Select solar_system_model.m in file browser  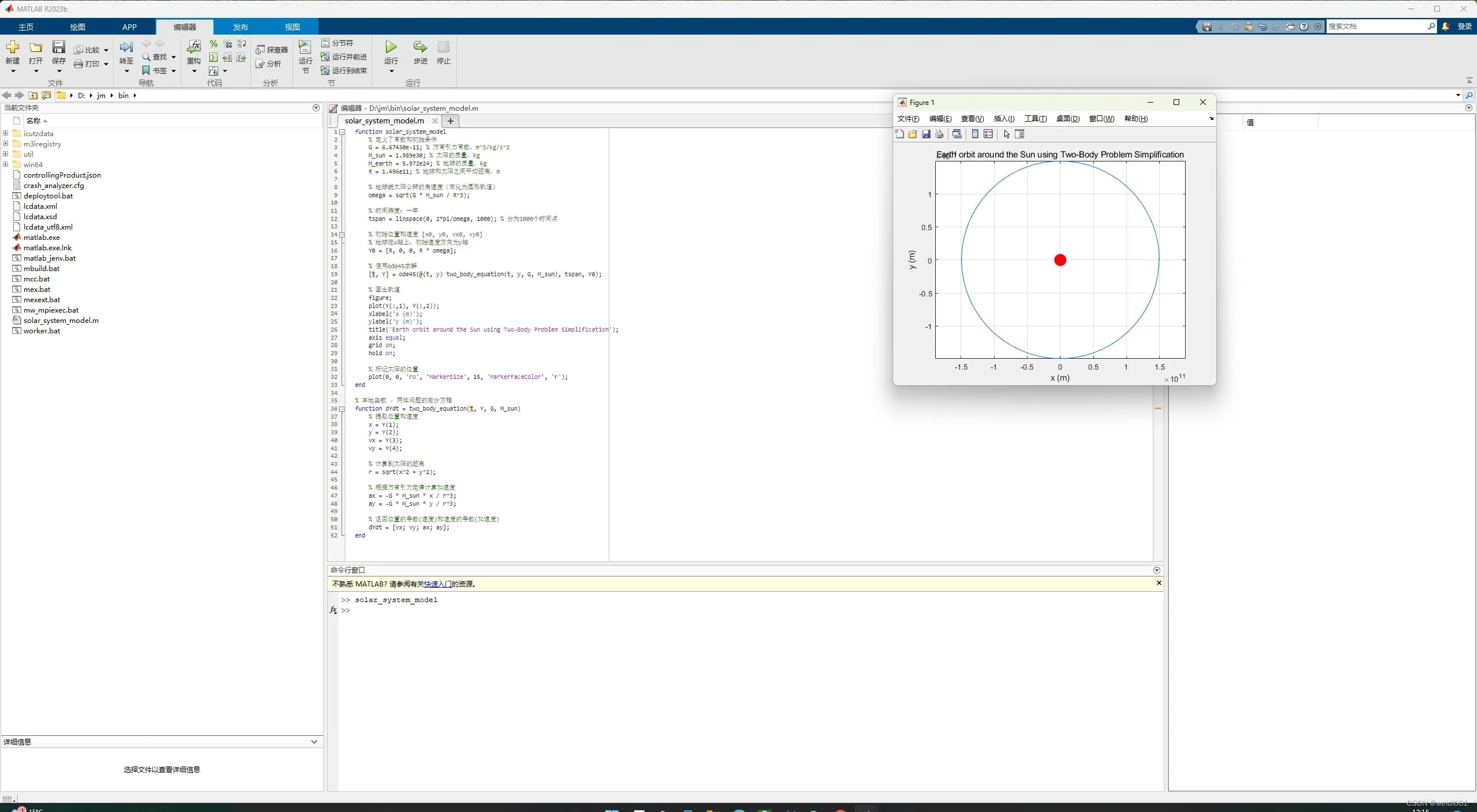61,321
